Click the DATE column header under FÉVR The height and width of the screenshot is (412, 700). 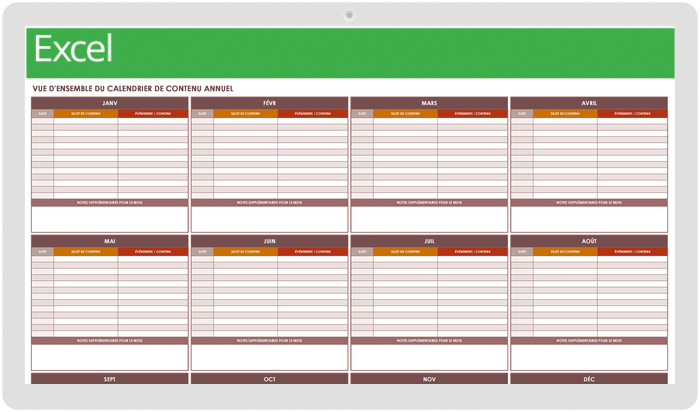tap(202, 114)
